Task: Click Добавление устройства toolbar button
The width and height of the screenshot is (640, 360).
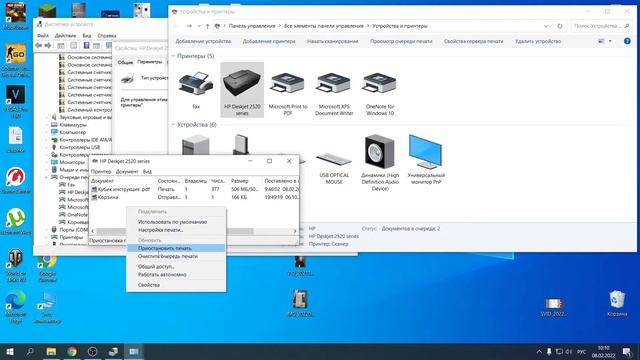Action: point(203,41)
